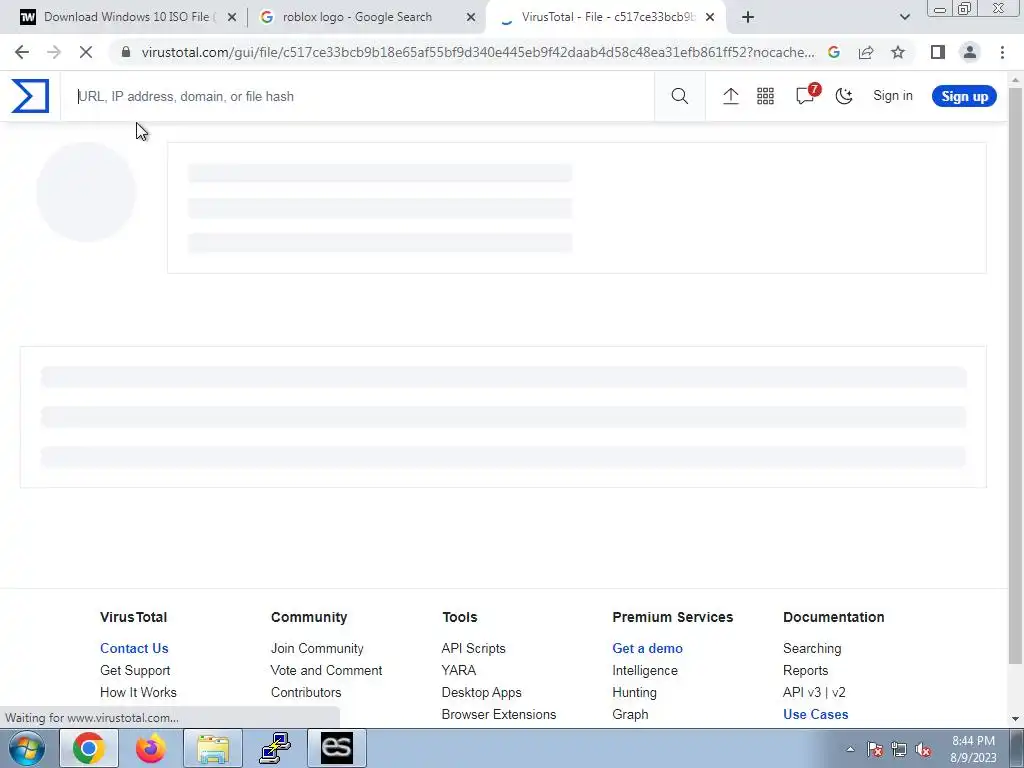Viewport: 1024px width, 768px height.
Task: Open the API v2 link
Action: pyautogui.click(x=839, y=692)
